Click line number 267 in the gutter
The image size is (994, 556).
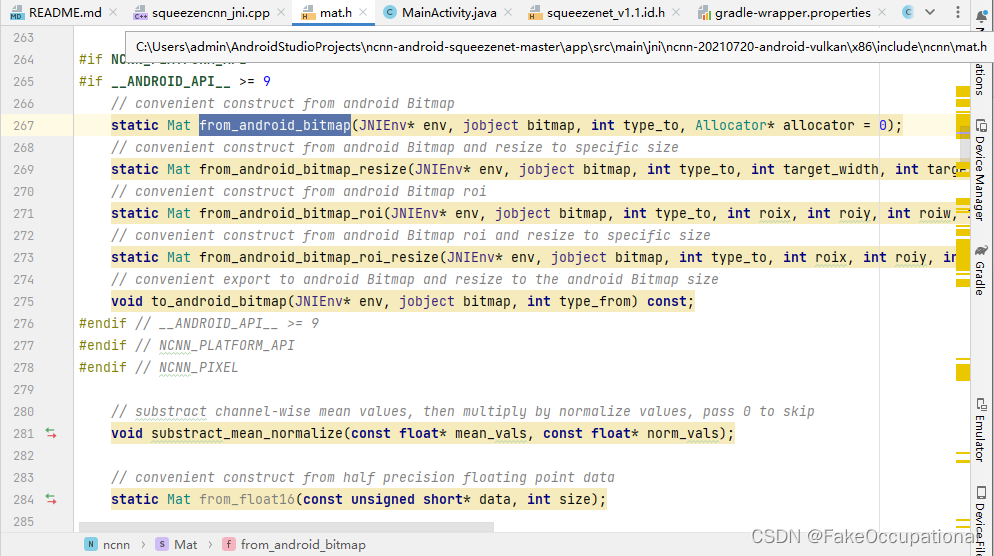(23, 126)
